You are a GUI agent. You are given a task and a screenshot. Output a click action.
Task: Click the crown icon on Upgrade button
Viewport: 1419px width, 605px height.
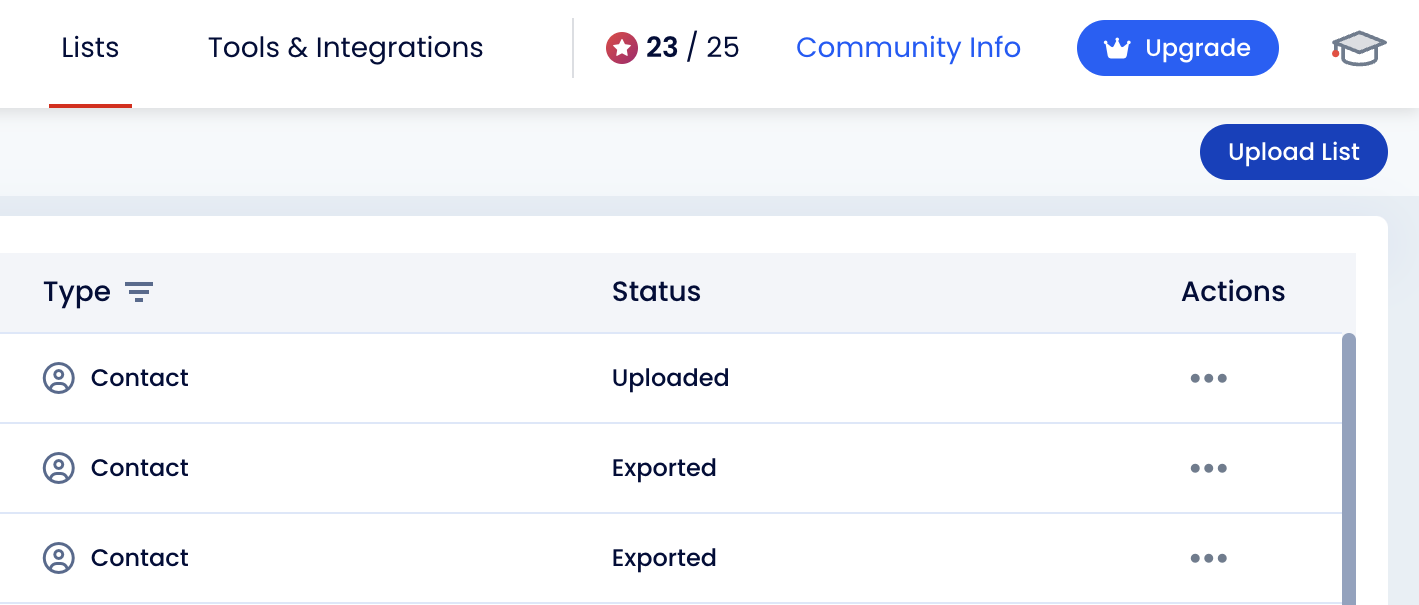(x=1118, y=47)
